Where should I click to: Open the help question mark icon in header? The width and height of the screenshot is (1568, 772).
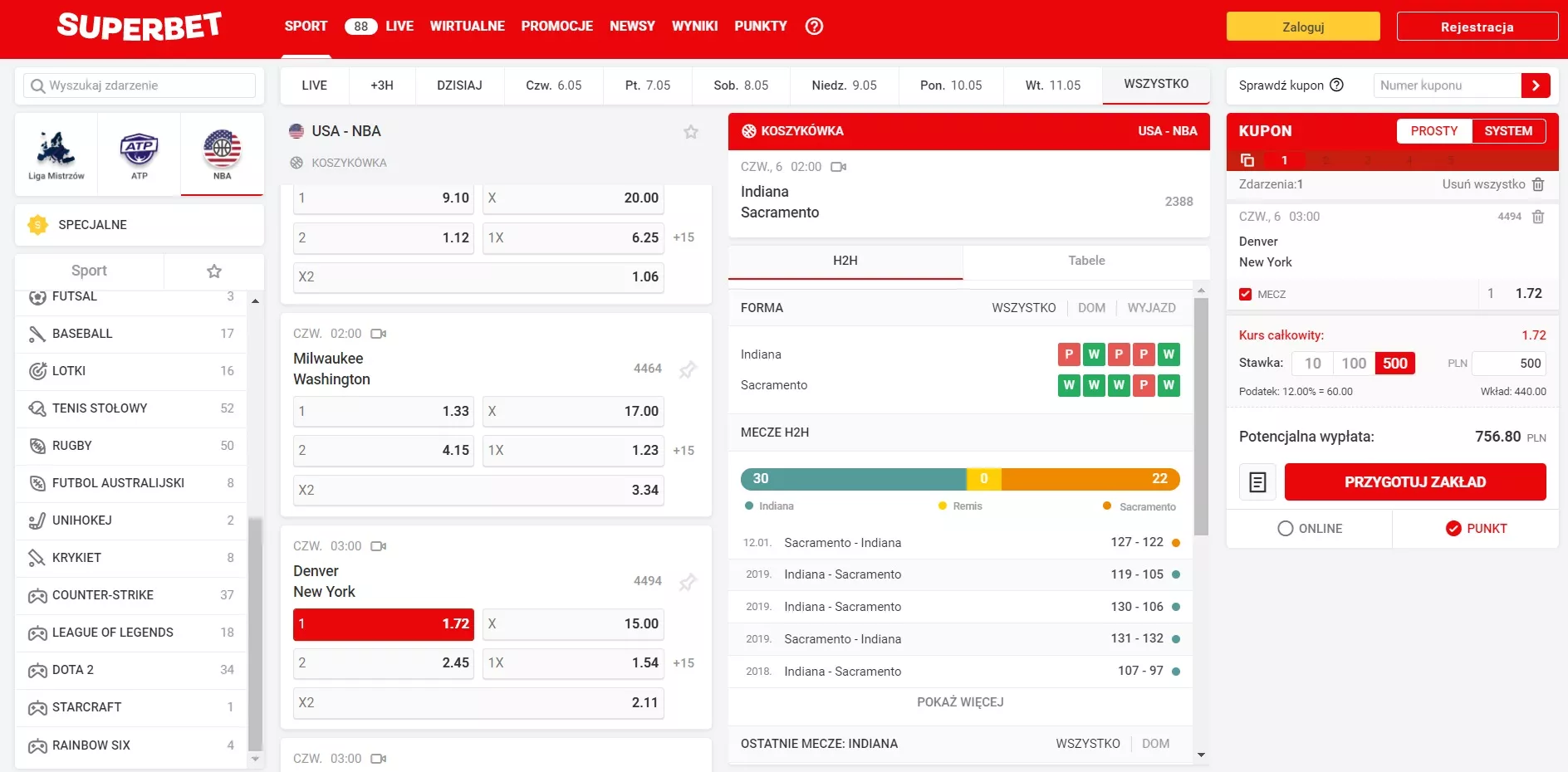coord(814,27)
